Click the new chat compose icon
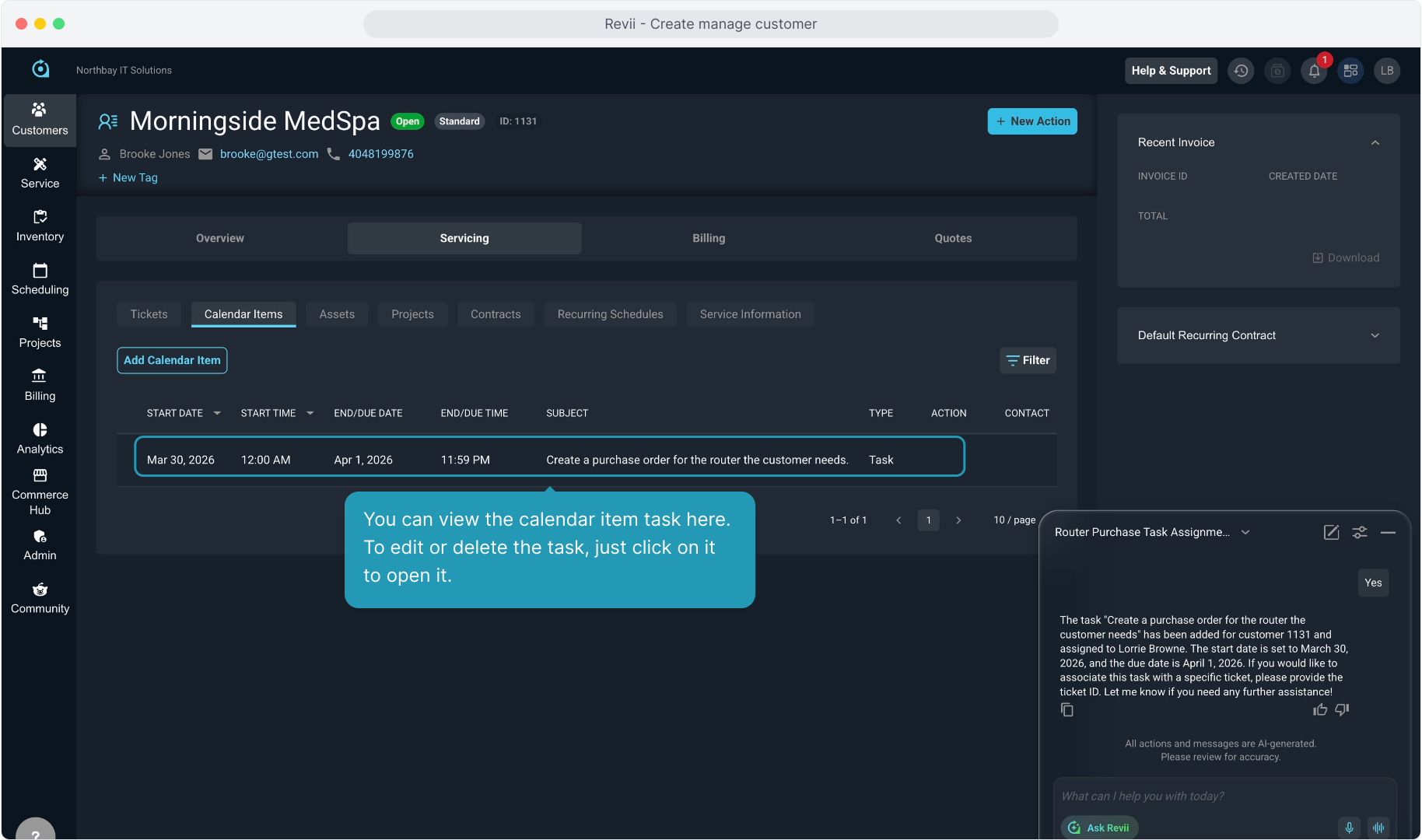Image resolution: width=1422 pixels, height=840 pixels. click(1331, 532)
